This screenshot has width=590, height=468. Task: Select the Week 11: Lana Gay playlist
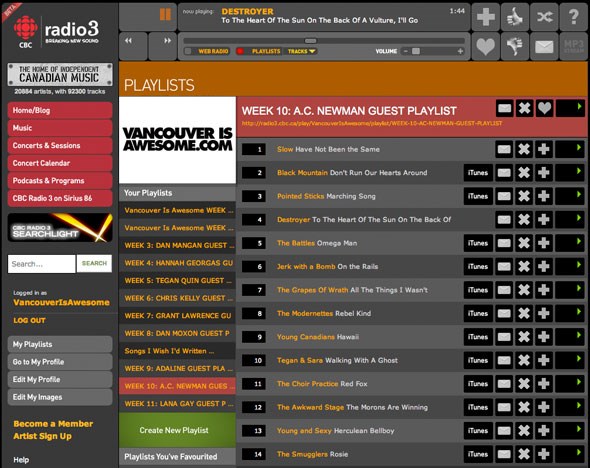click(177, 404)
